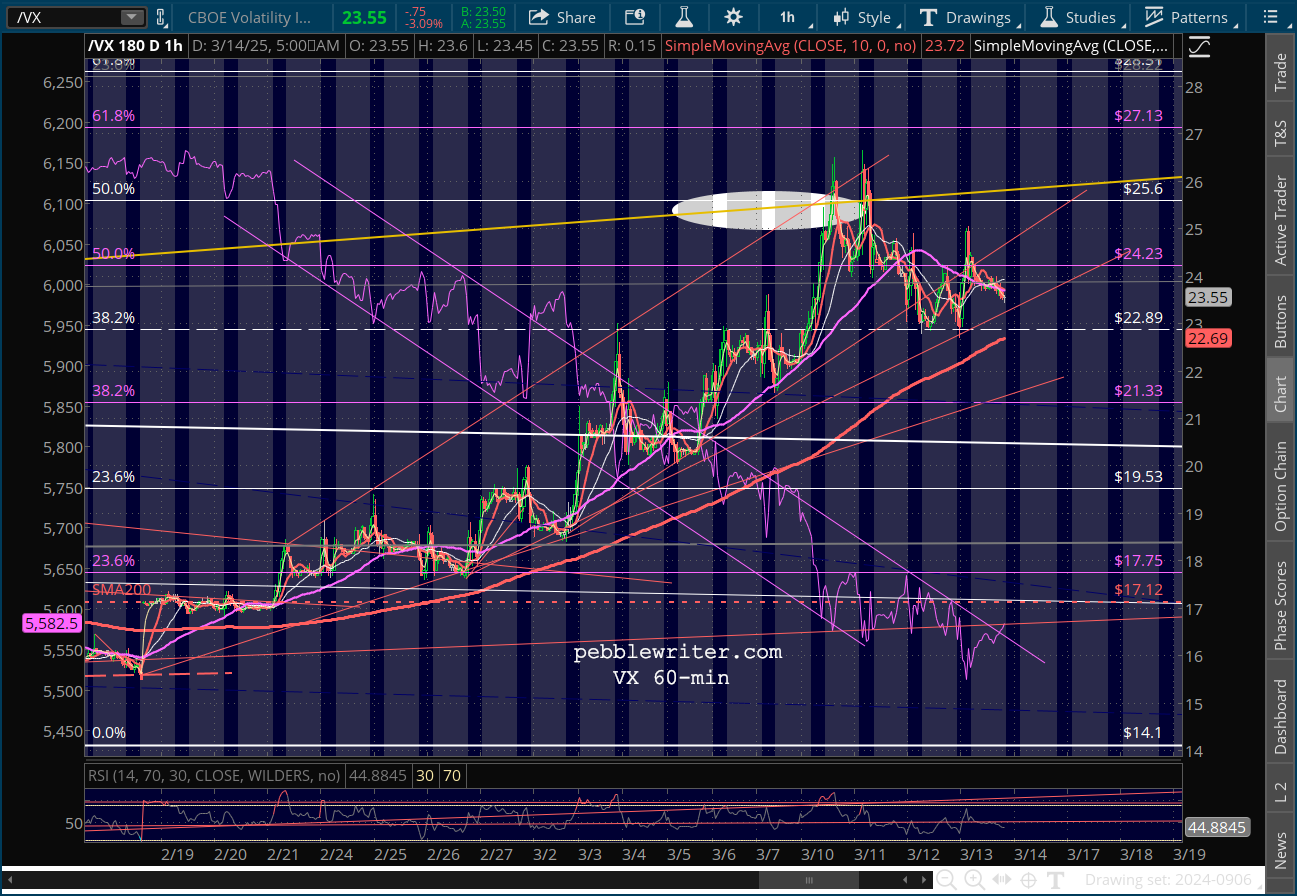Click the horizontal time scrollbar thumb
Screen dimensions: 1297x896
[807, 880]
